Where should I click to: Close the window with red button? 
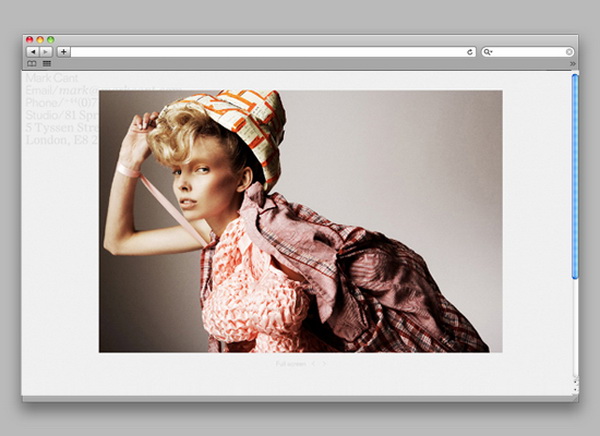29,39
